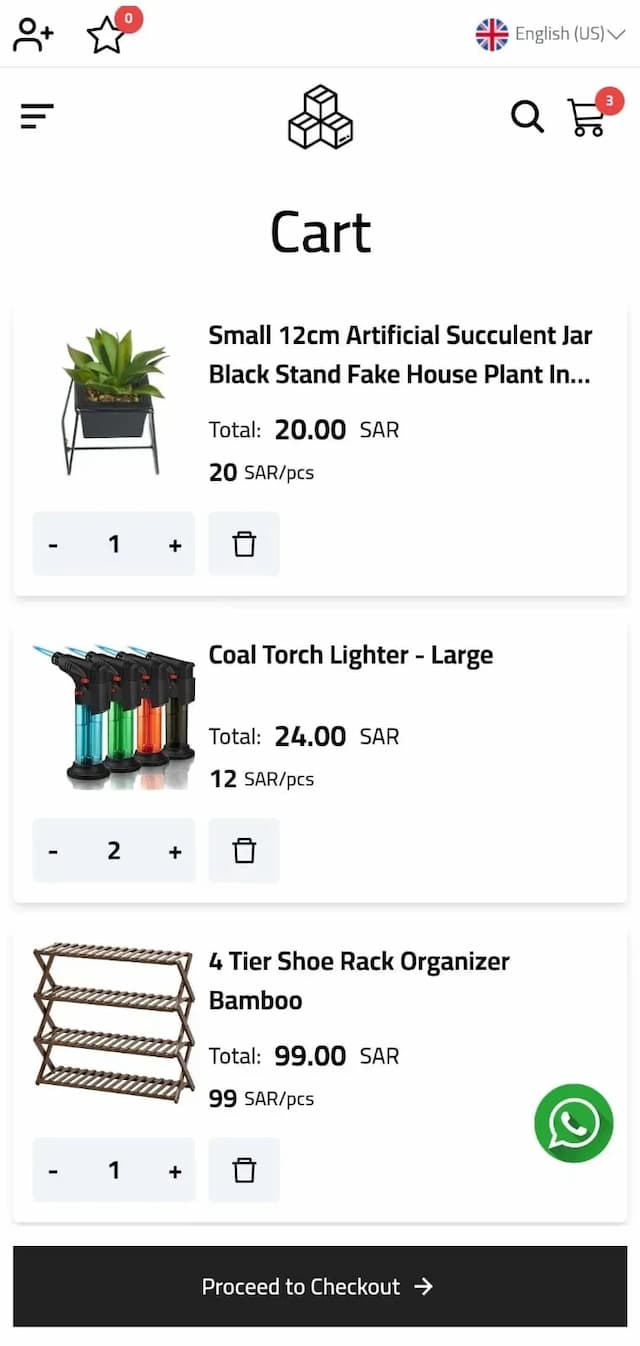The width and height of the screenshot is (640, 1346).
Task: Decrease Artificial Succulent quantity
Action: click(x=53, y=545)
